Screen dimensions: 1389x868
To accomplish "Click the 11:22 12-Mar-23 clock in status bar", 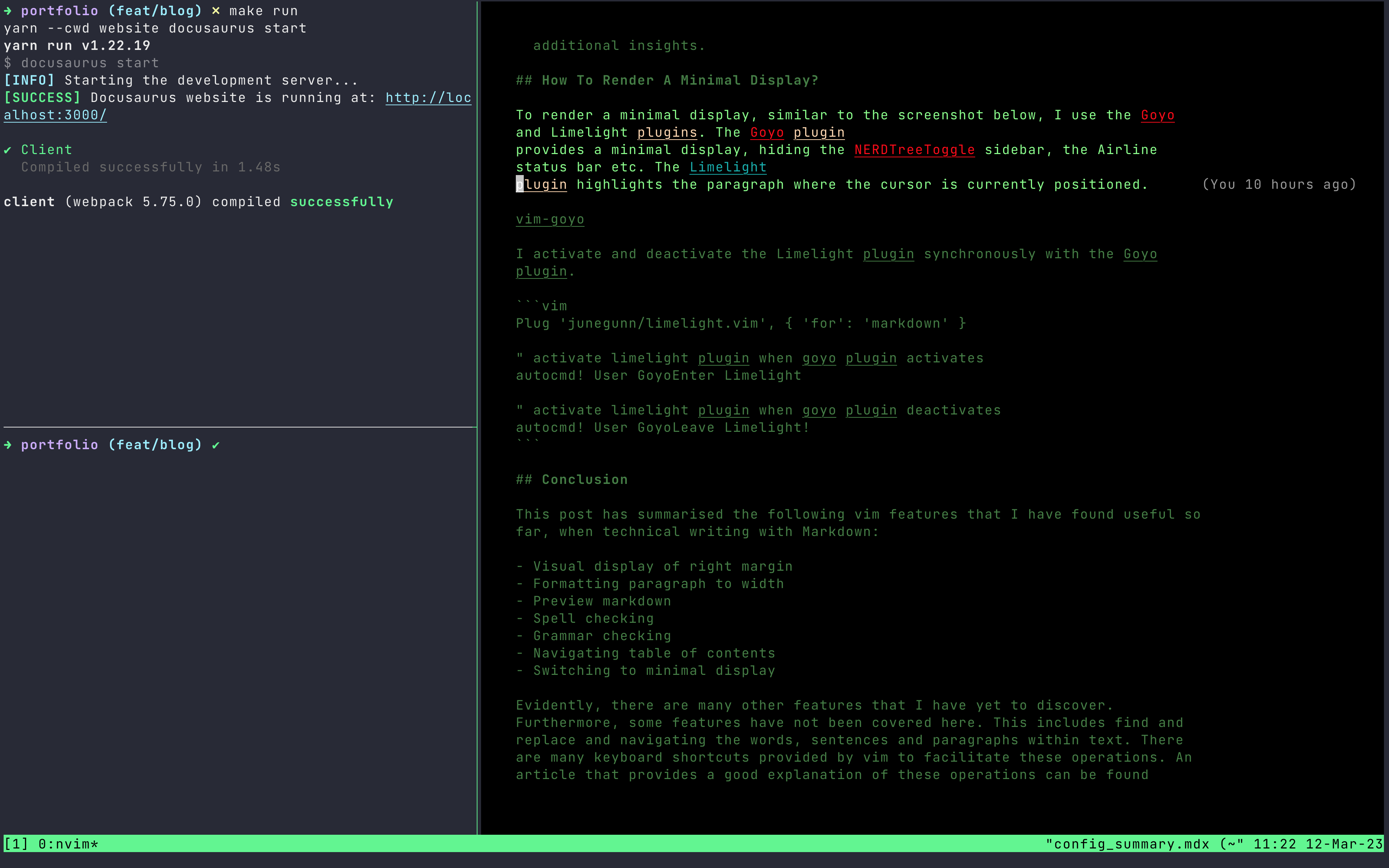I will click(x=1317, y=844).
